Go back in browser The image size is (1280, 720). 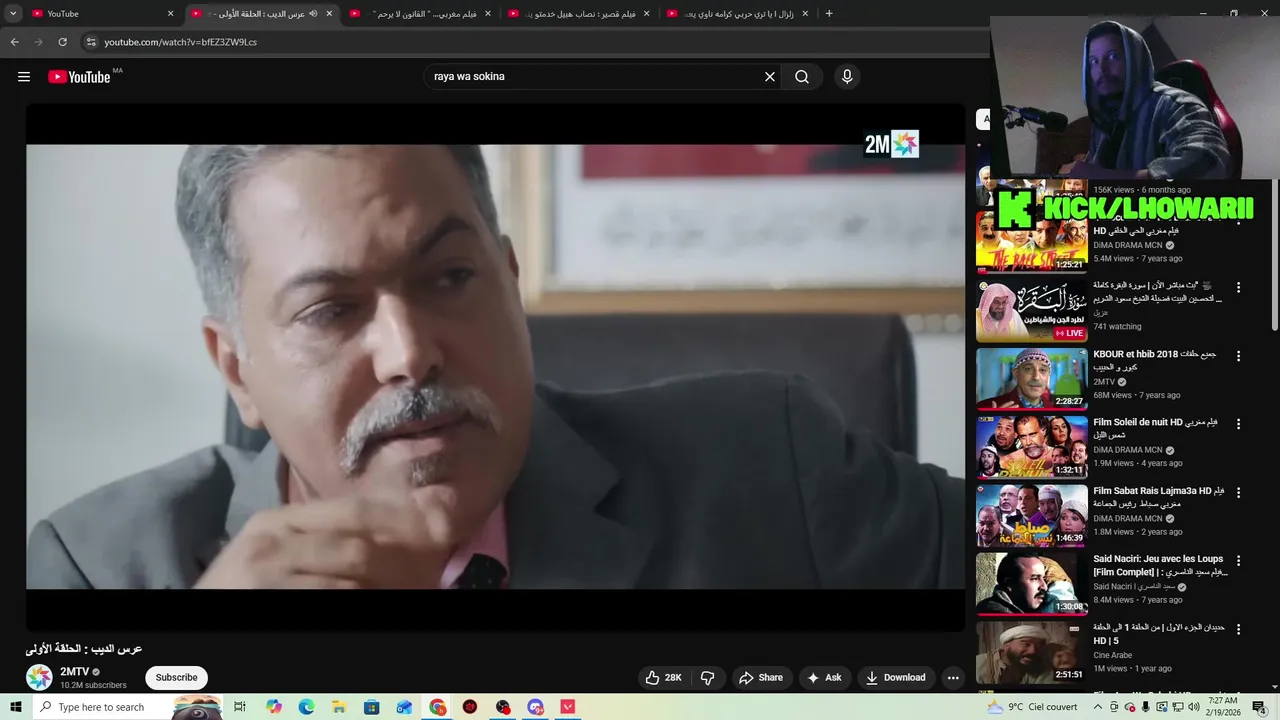pyautogui.click(x=14, y=42)
